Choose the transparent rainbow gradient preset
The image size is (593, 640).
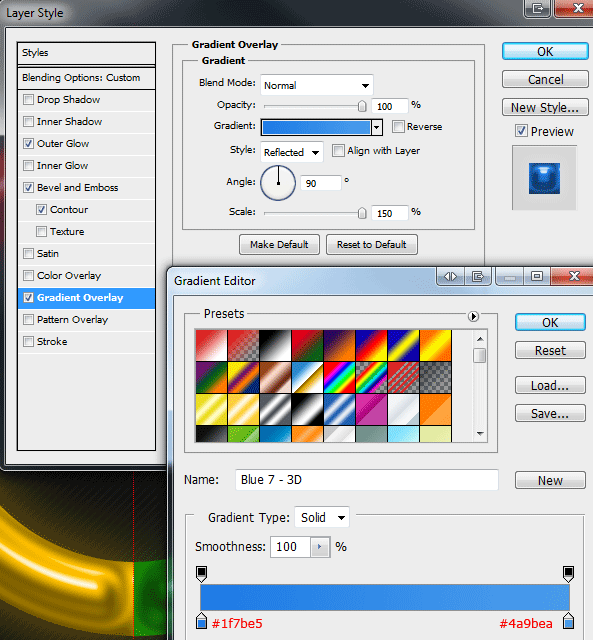click(x=371, y=378)
